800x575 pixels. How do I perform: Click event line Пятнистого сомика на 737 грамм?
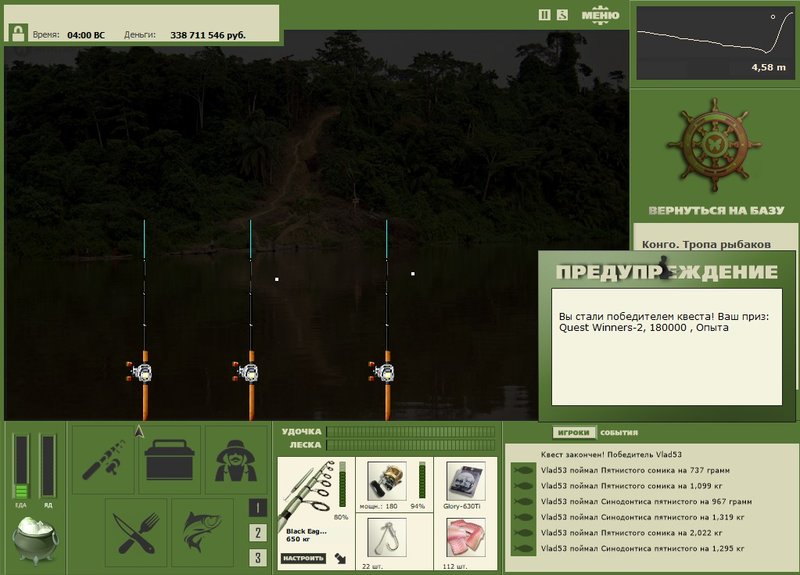tap(635, 470)
